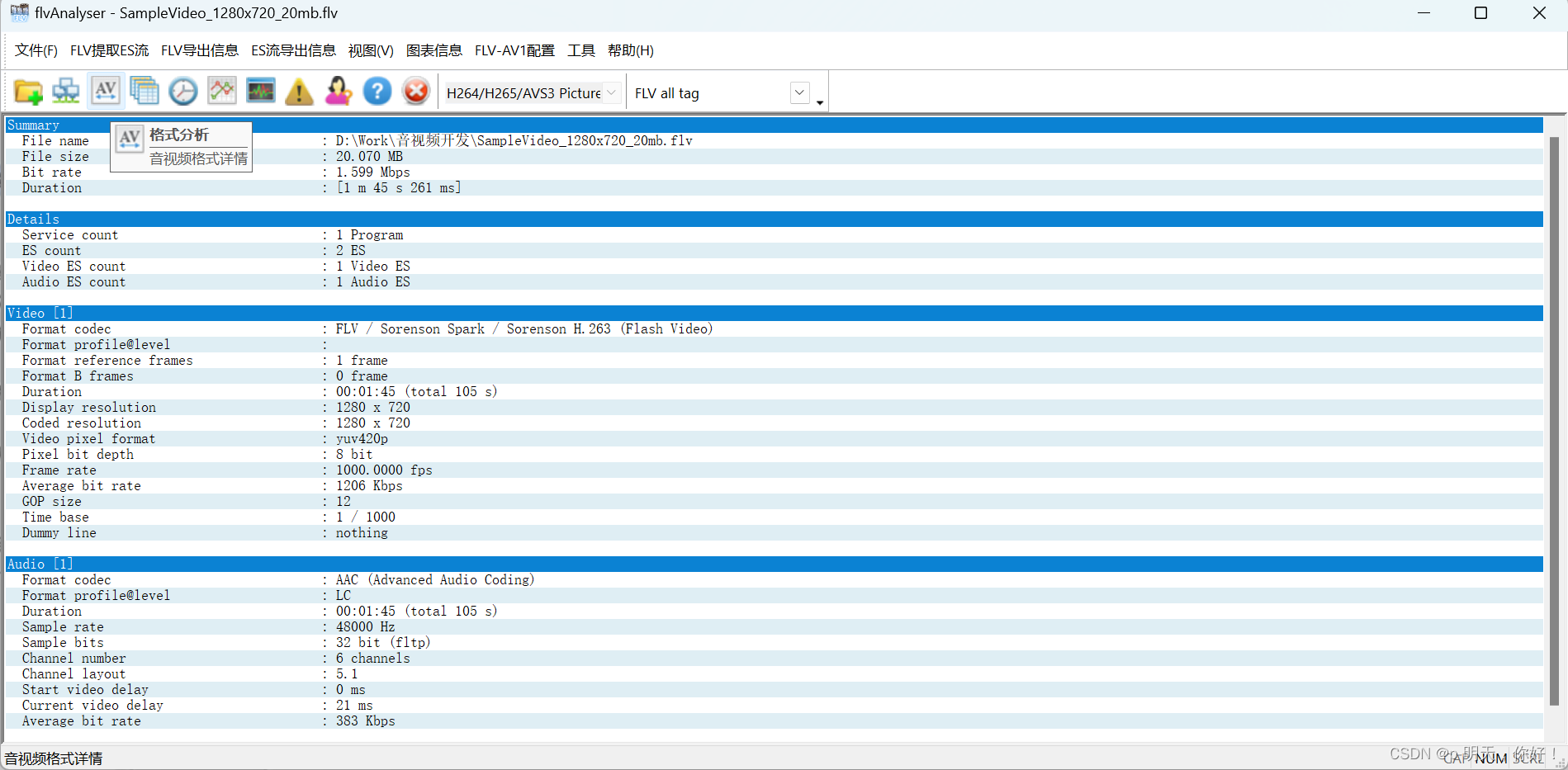Click the Coded resolution label
Screen dimensions: 1568x770
pos(81,423)
